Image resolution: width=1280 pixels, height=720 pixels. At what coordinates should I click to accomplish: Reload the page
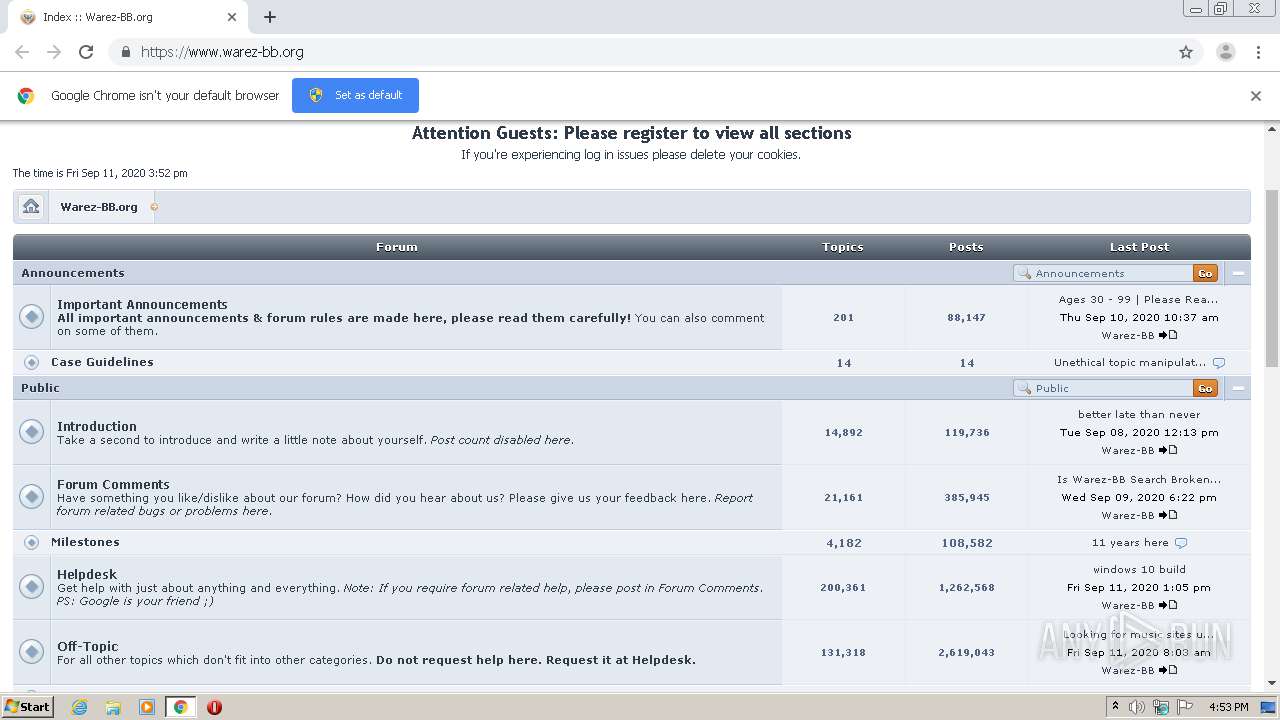pos(86,52)
